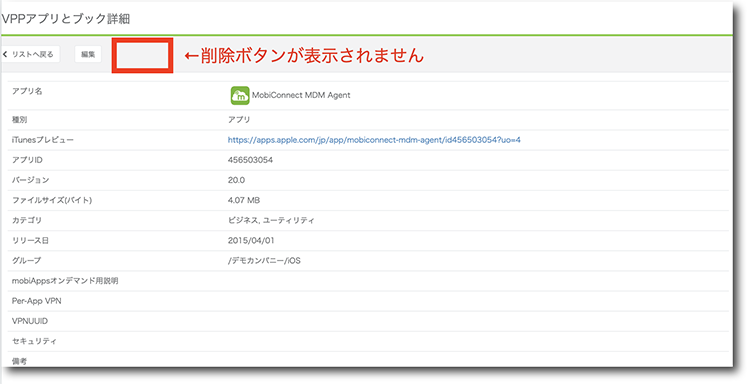Click the バージョン row label
Screen dimensions: 750x384
(x=31, y=180)
